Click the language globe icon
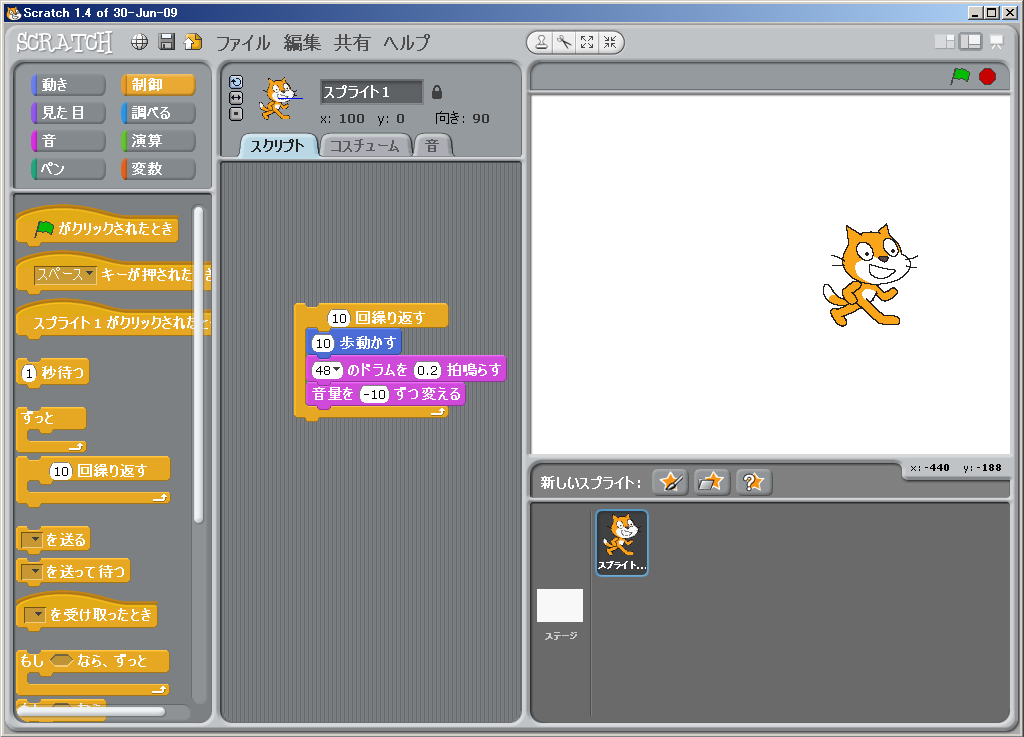The image size is (1024, 737). (x=139, y=42)
